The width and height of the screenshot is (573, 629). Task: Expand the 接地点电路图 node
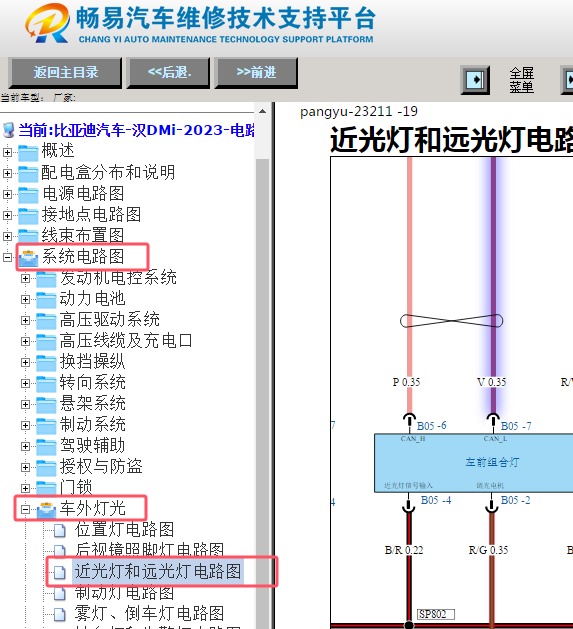[7, 215]
